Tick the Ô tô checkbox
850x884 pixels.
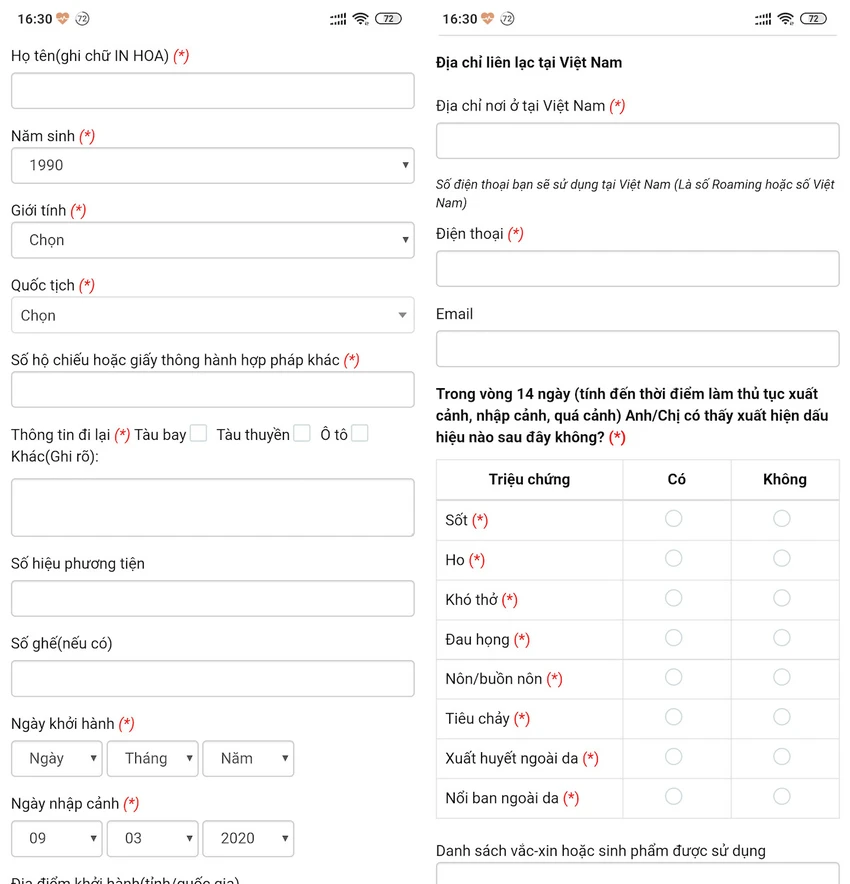tap(360, 434)
